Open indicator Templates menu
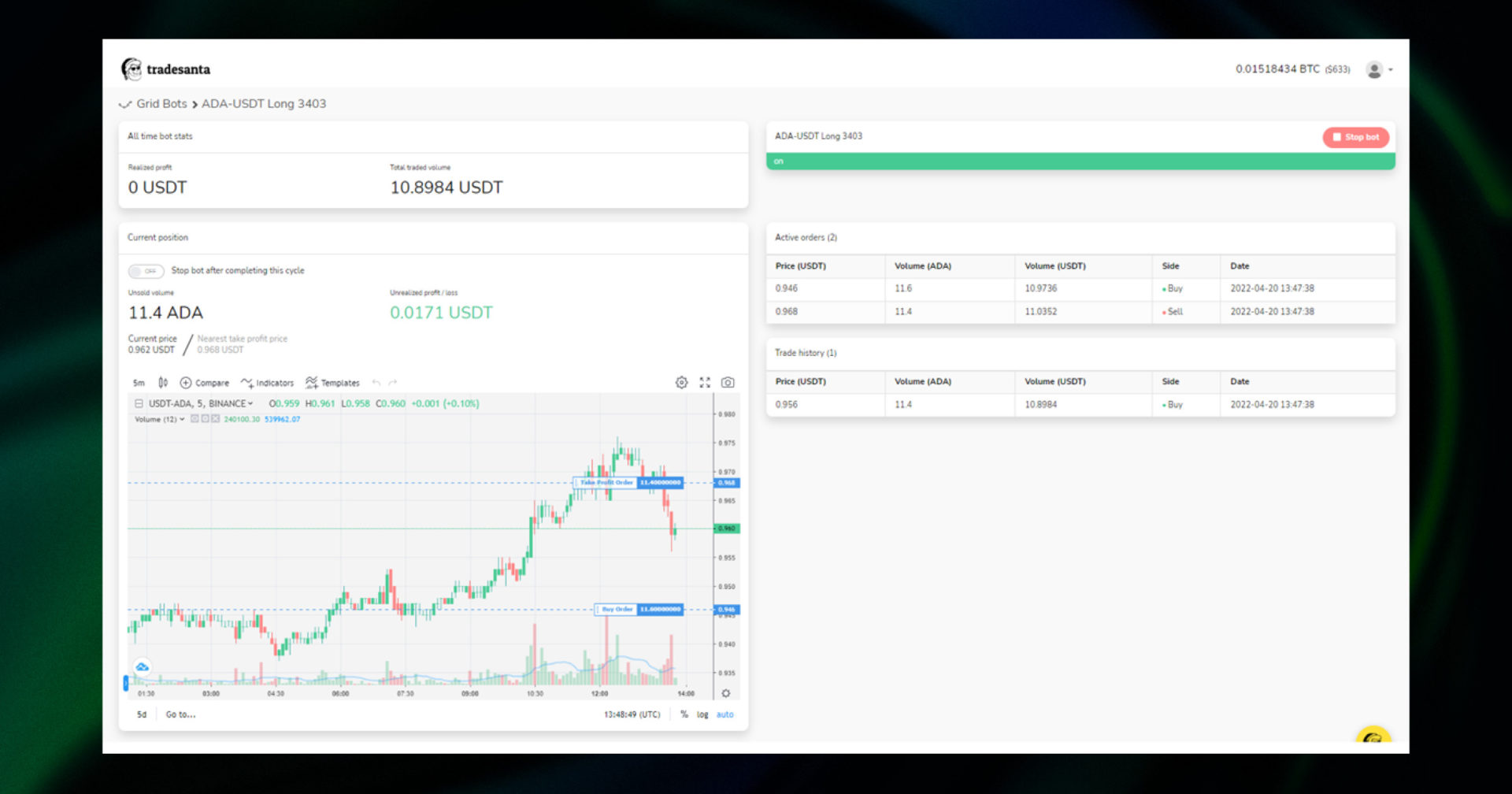The height and width of the screenshot is (794, 1512). (332, 383)
